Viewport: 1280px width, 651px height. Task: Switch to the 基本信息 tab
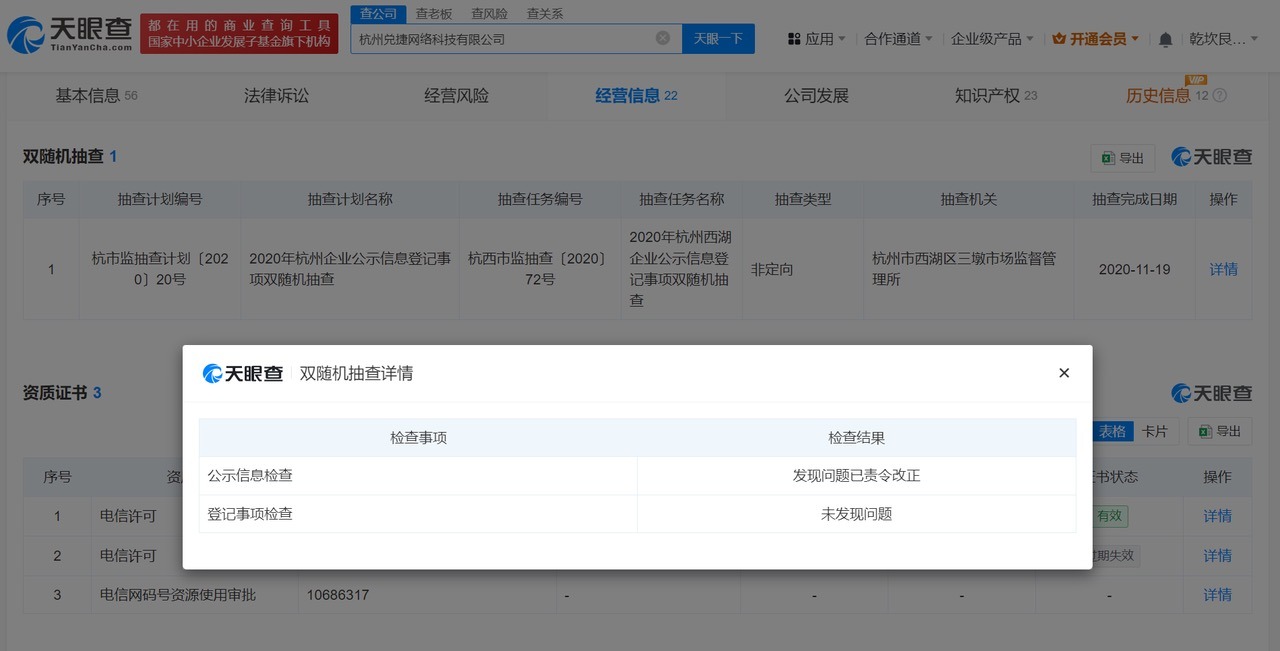pyautogui.click(x=85, y=94)
